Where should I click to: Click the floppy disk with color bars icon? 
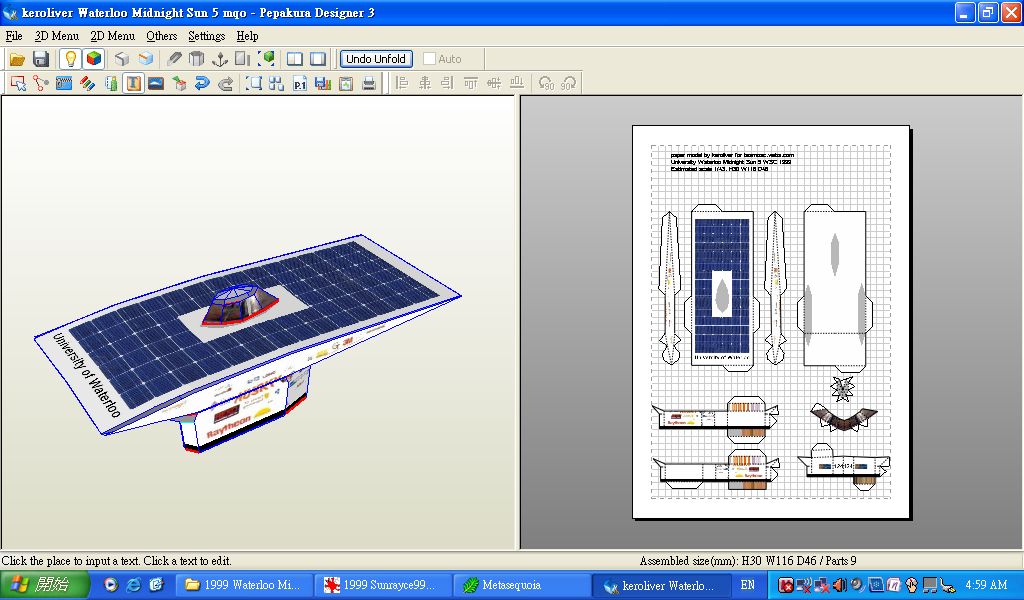323,84
